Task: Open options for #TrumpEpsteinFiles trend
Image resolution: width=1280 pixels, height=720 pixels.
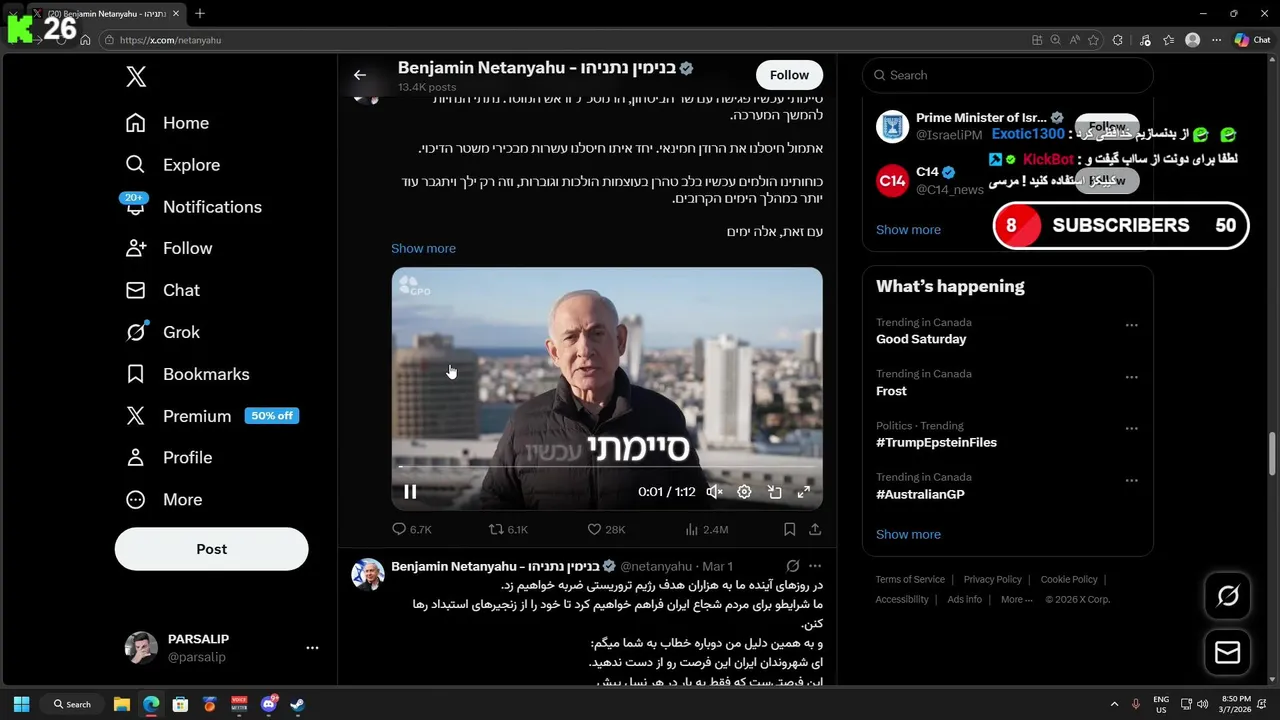Action: 1132,429
